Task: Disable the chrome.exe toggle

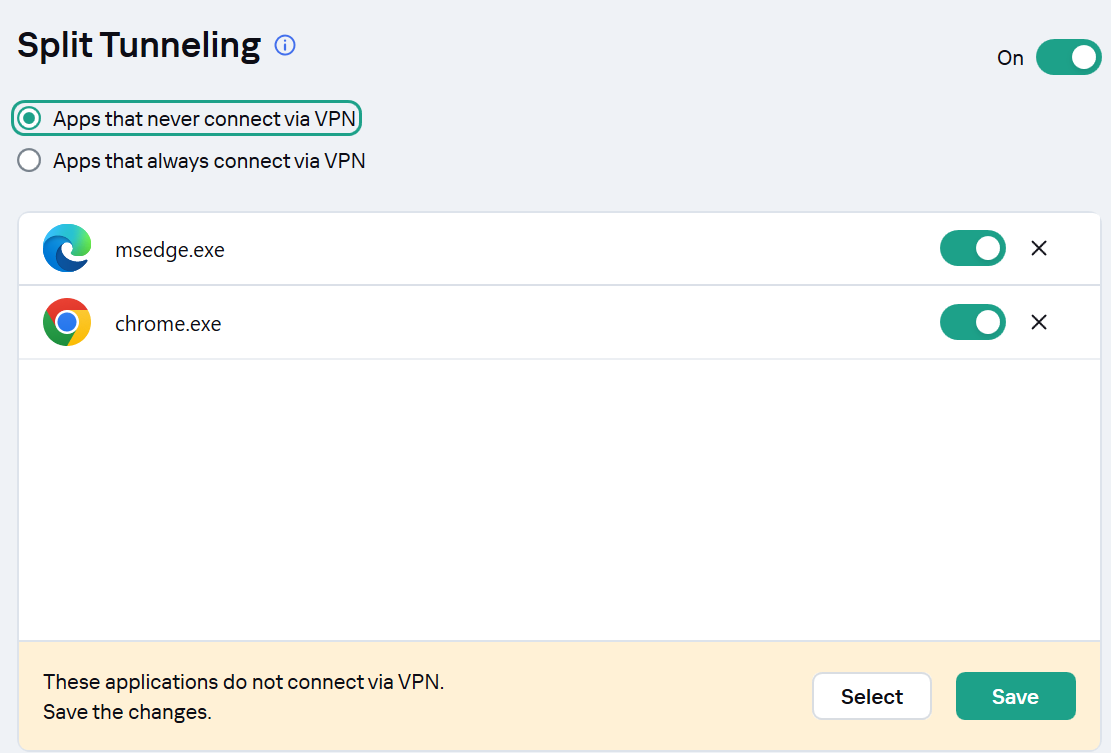Action: tap(972, 322)
